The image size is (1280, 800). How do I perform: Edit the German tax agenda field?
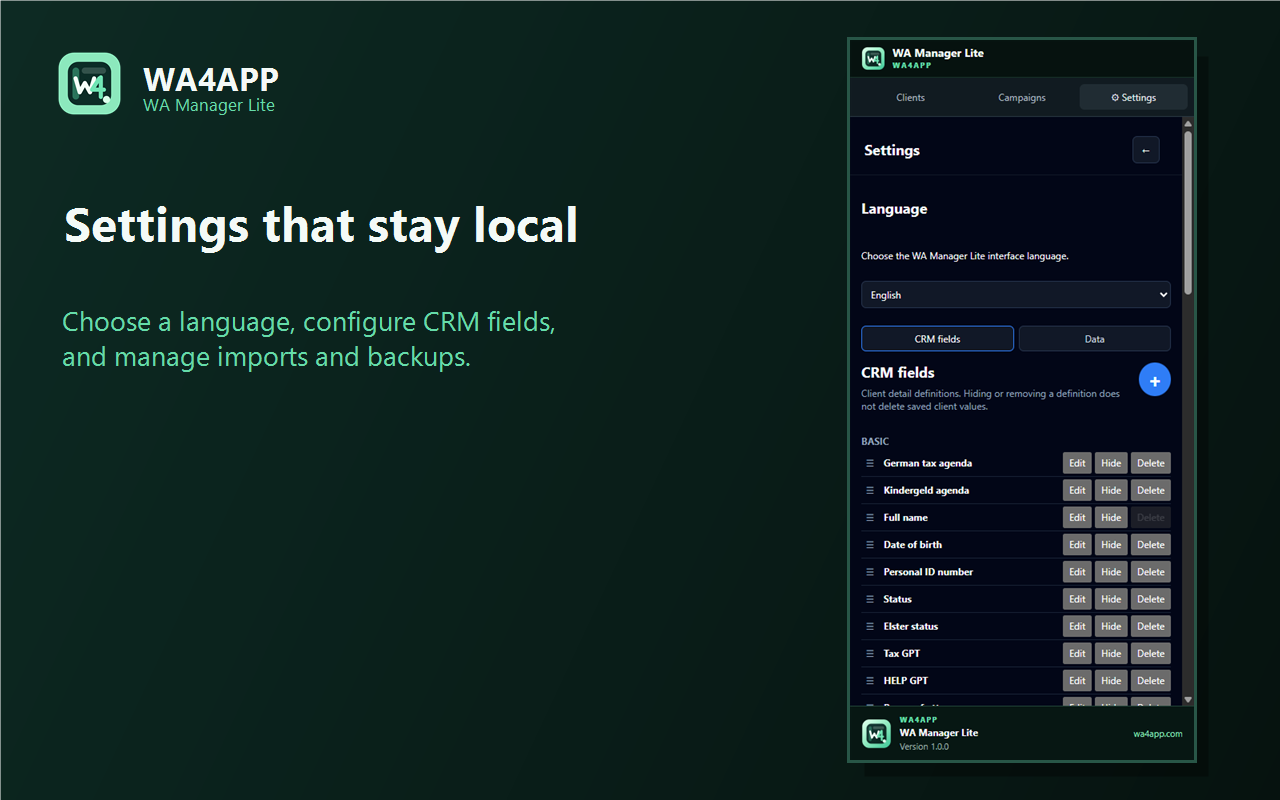point(1077,463)
